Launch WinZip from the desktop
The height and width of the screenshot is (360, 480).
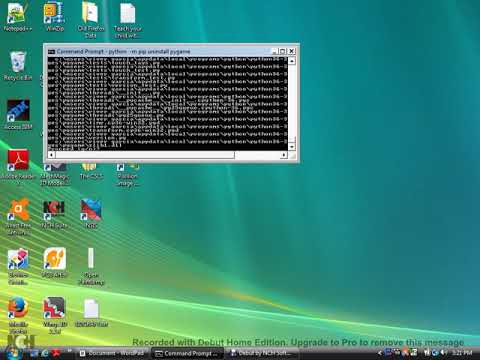point(54,17)
